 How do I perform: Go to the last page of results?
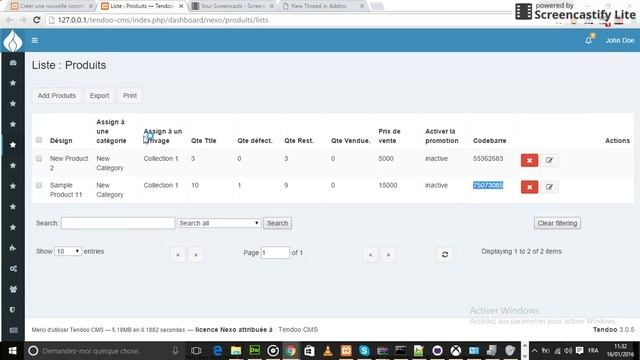coord(388,254)
